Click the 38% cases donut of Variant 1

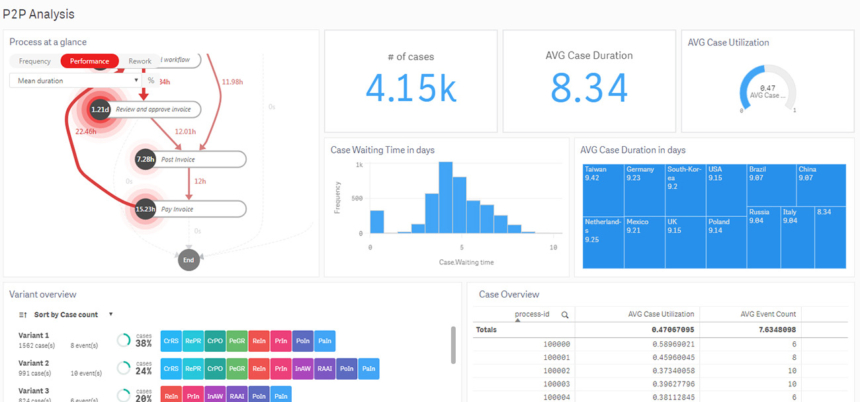coord(123,341)
